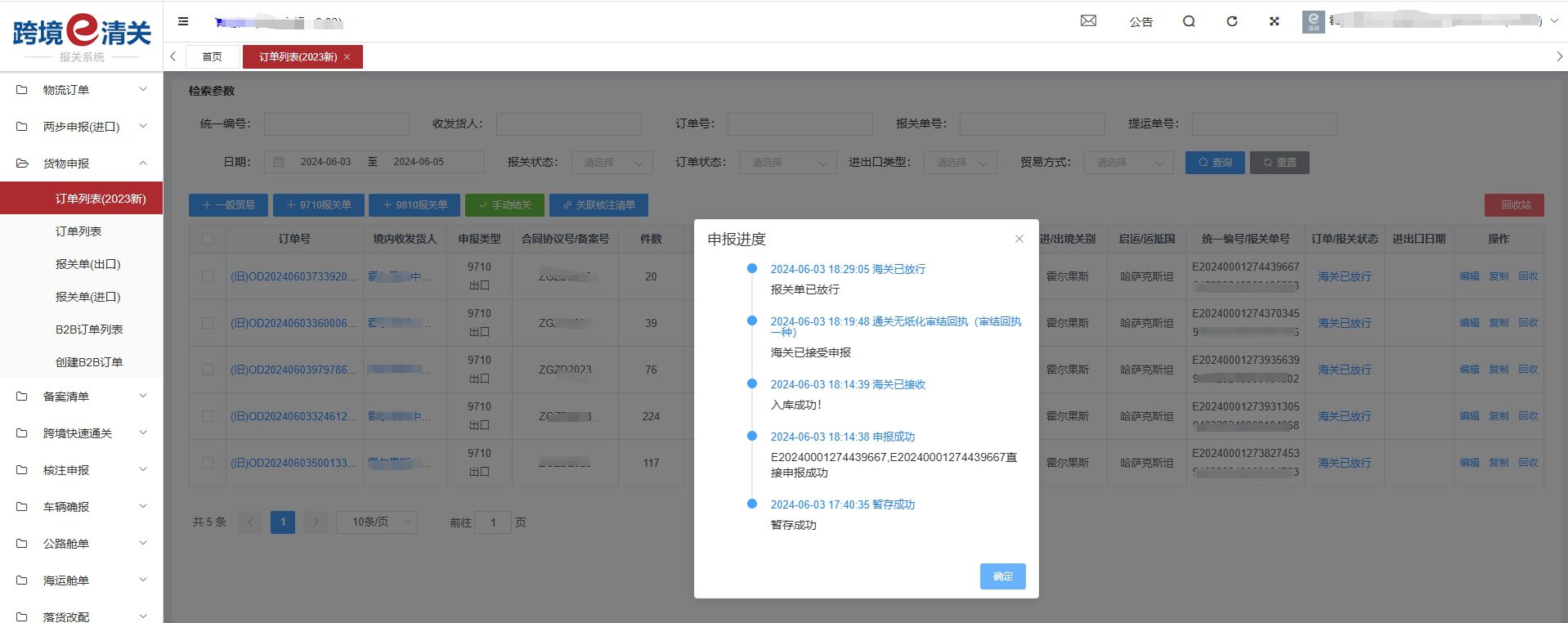Screen dimensions: 1568x623
Task: Open the 10条/页 page size dropdown
Action: (376, 522)
